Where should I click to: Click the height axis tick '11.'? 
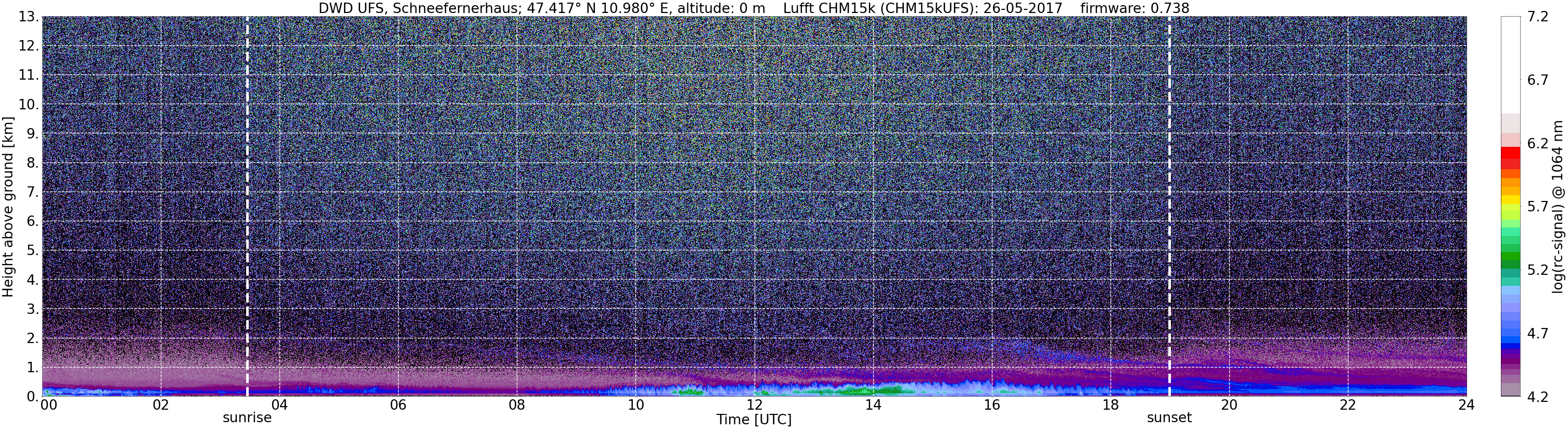29,75
